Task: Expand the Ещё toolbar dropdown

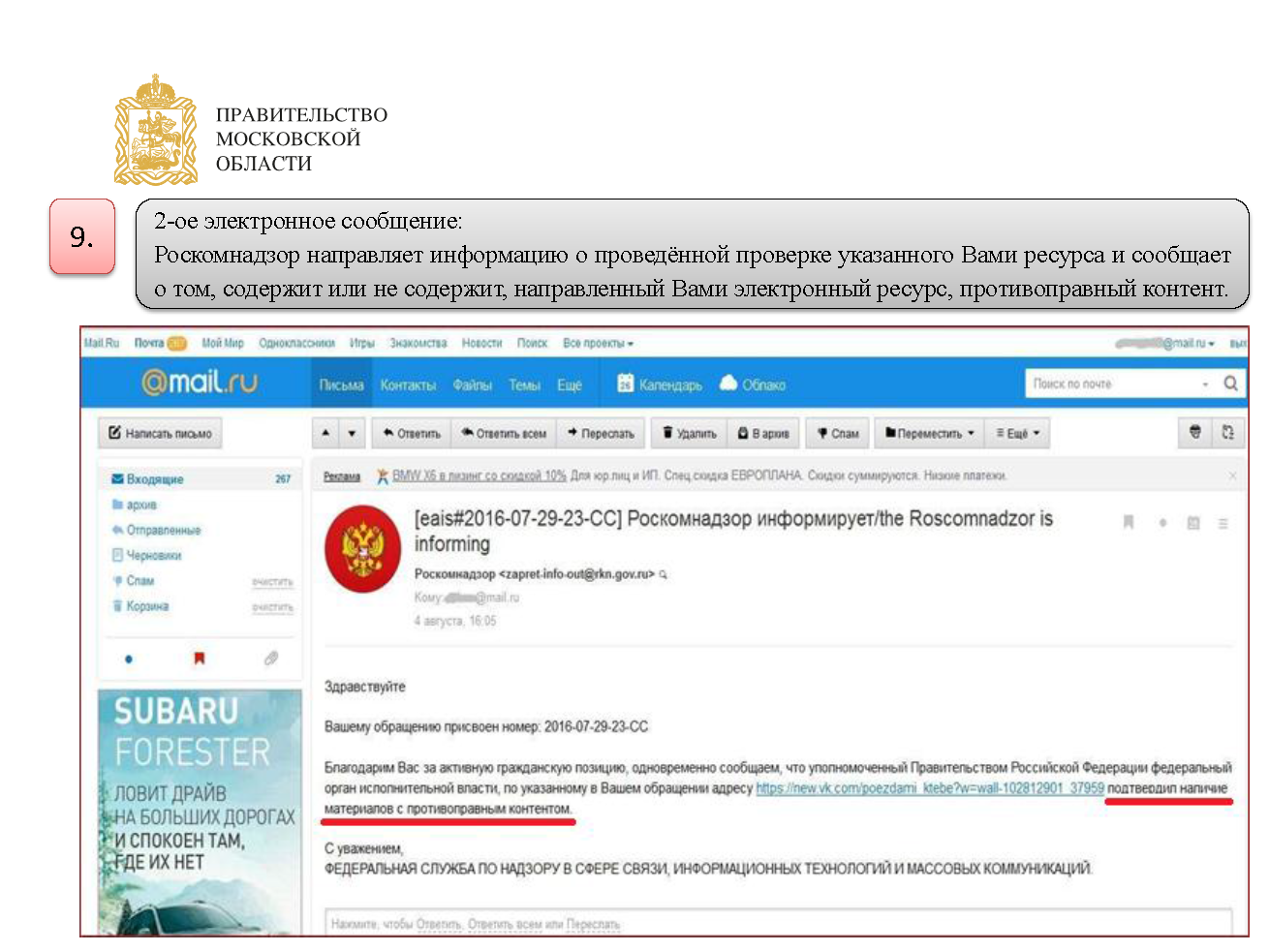Action: pyautogui.click(x=1018, y=433)
